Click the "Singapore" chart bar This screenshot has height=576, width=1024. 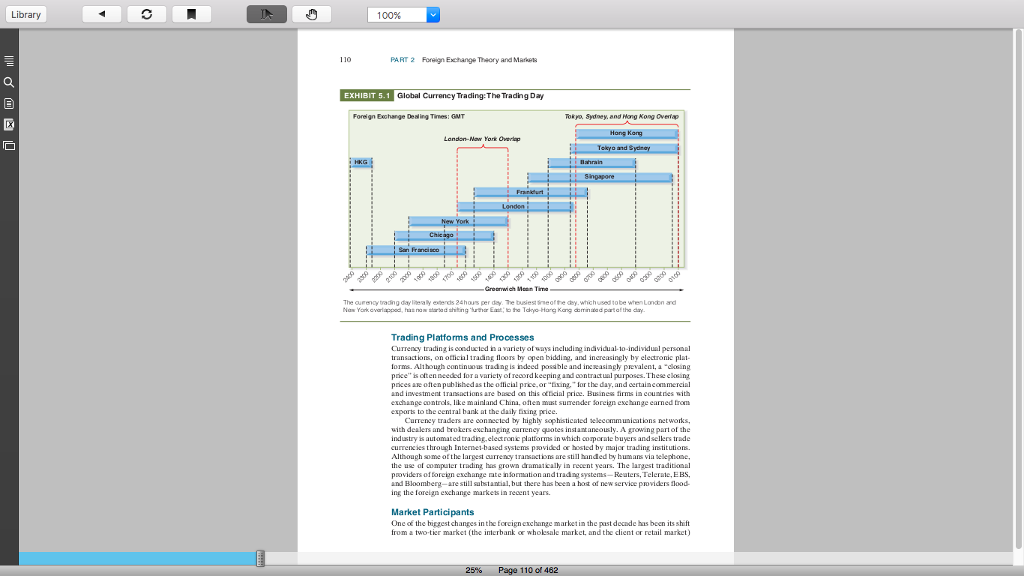pos(600,177)
